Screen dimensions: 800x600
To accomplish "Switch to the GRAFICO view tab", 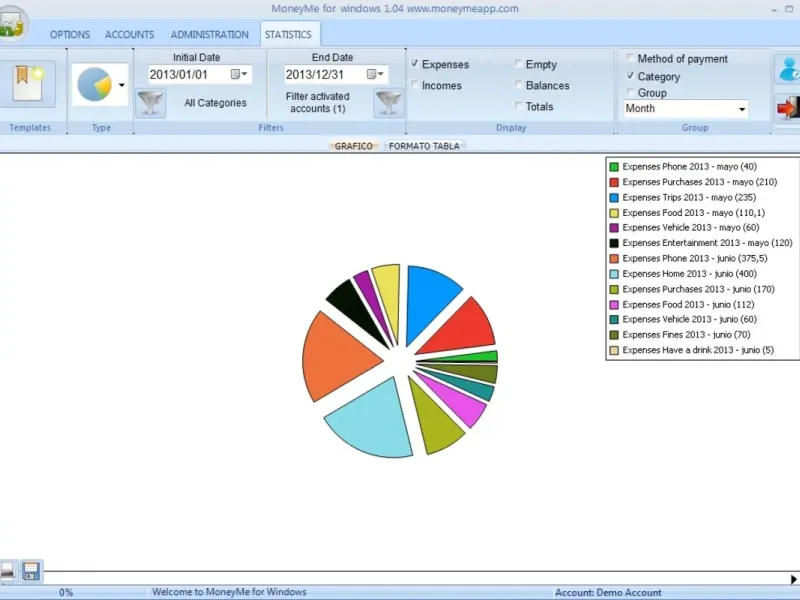I will point(354,146).
